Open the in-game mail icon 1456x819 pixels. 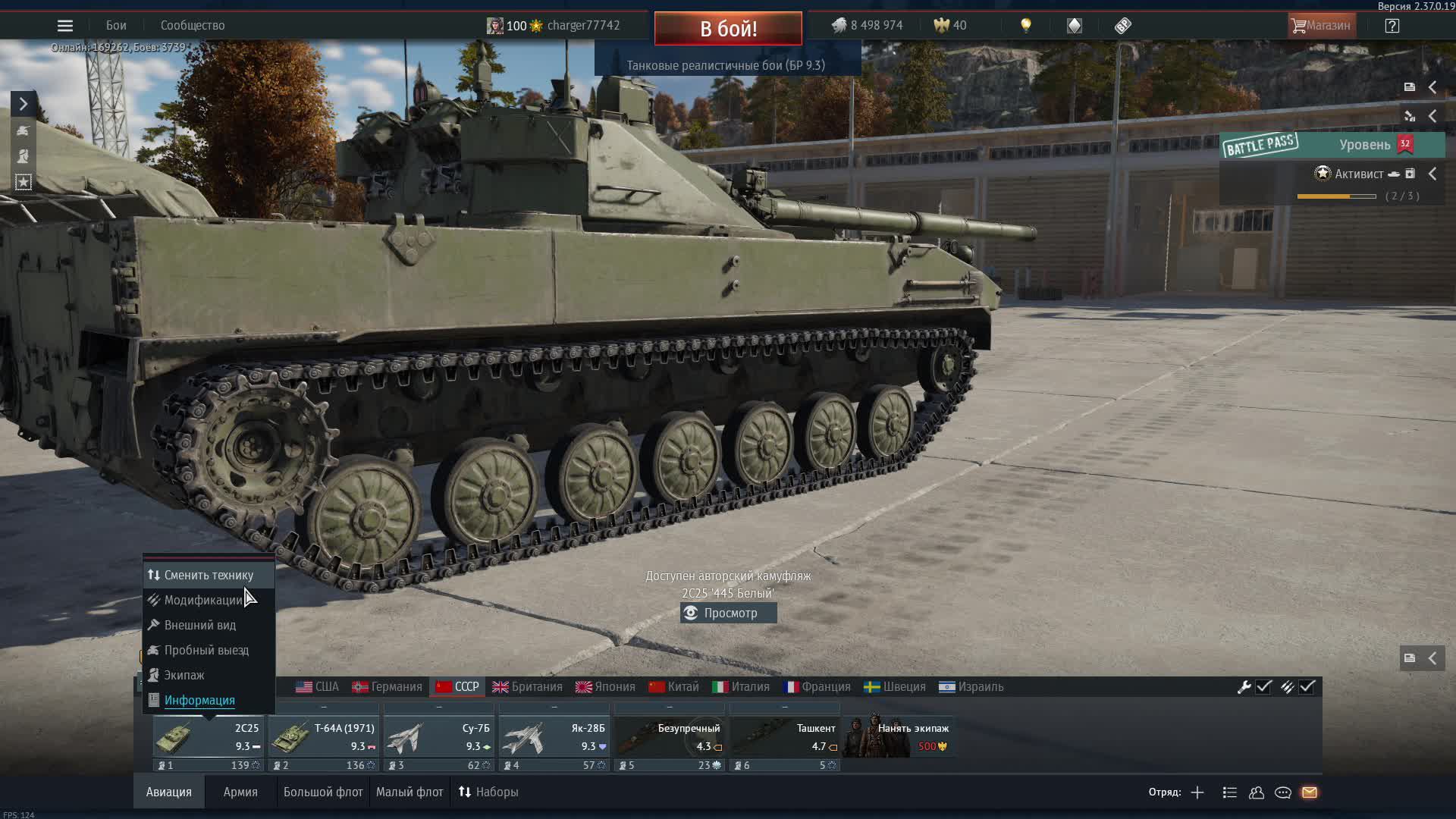1310,792
